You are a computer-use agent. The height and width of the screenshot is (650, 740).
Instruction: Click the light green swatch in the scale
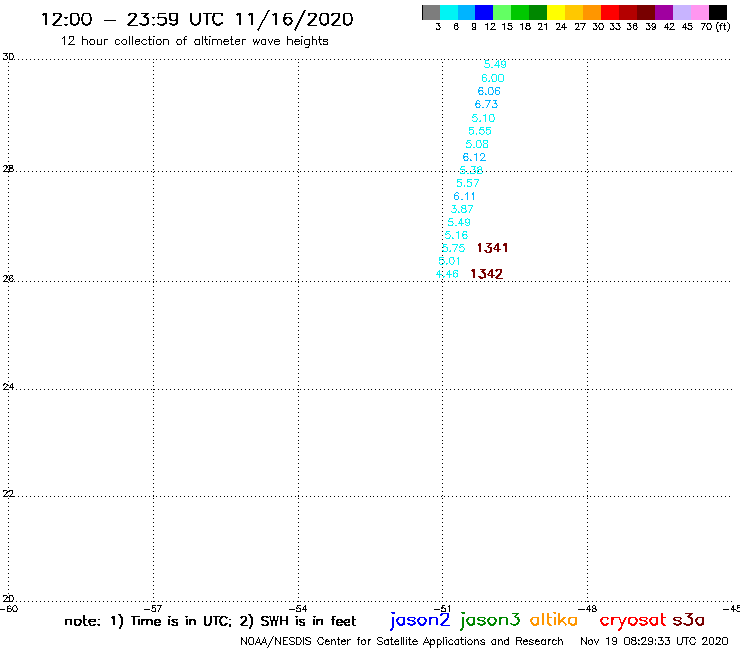502,12
